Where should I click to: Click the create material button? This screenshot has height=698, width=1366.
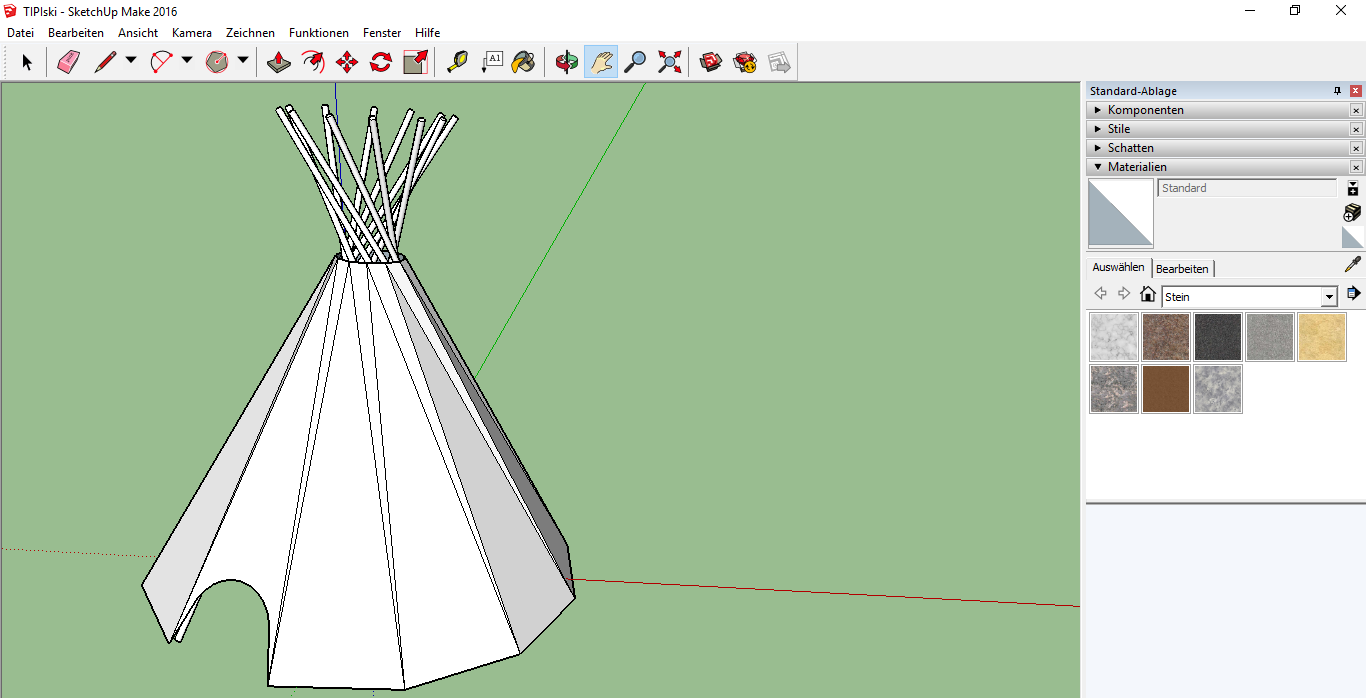[x=1352, y=212]
